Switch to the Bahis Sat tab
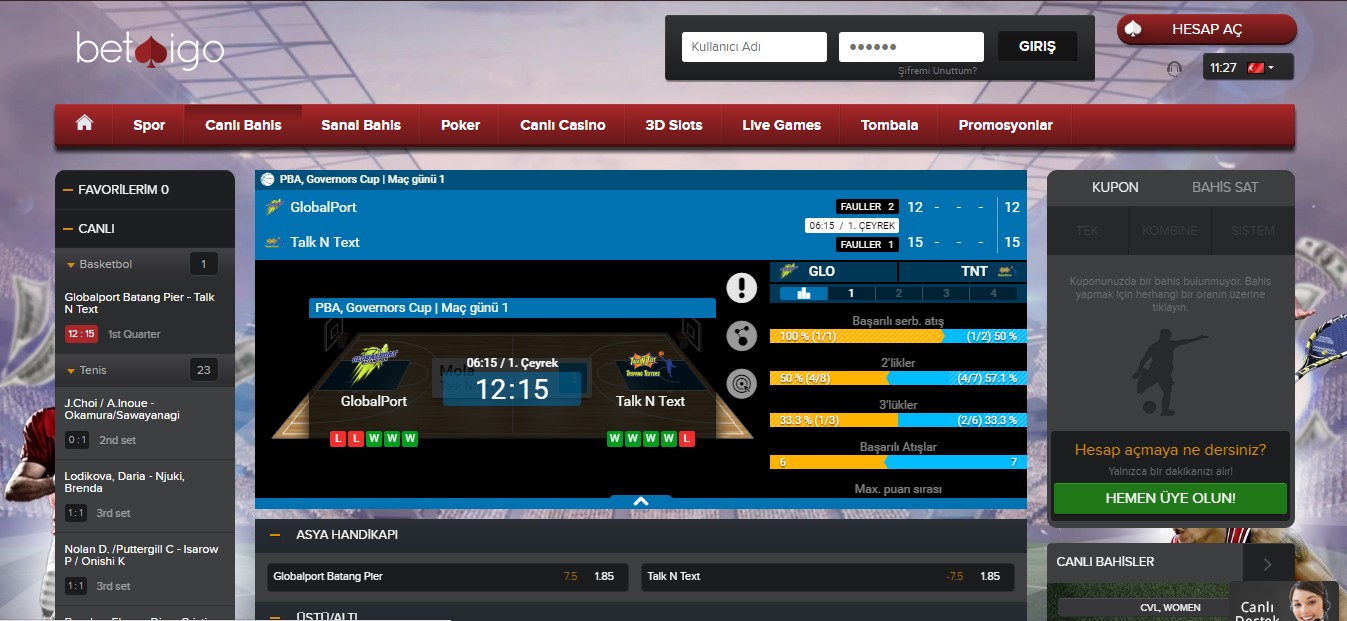This screenshot has width=1347, height=621. [x=1225, y=187]
